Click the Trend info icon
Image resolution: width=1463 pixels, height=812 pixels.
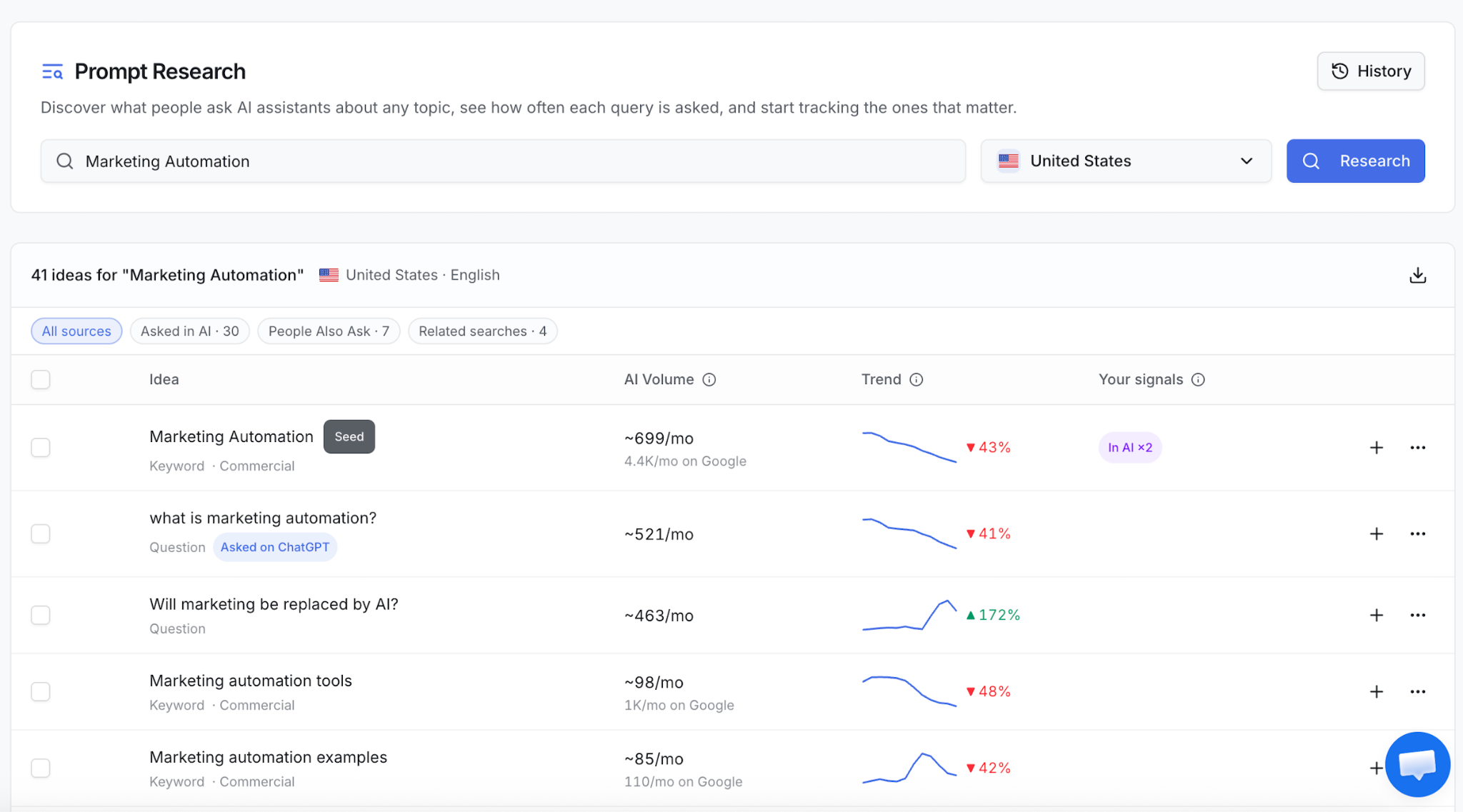(916, 379)
